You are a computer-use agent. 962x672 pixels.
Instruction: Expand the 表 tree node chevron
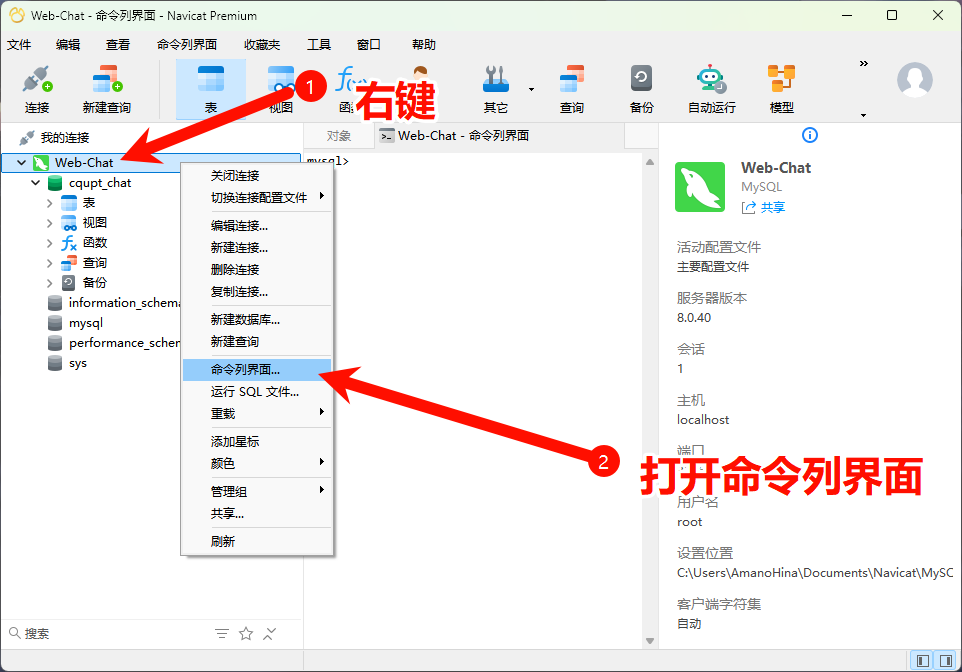50,203
